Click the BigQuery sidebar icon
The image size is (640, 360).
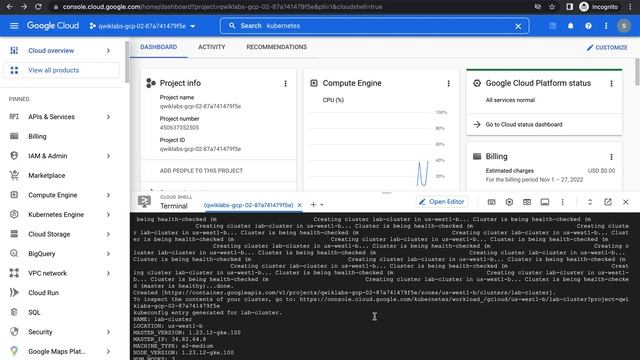pos(14,253)
